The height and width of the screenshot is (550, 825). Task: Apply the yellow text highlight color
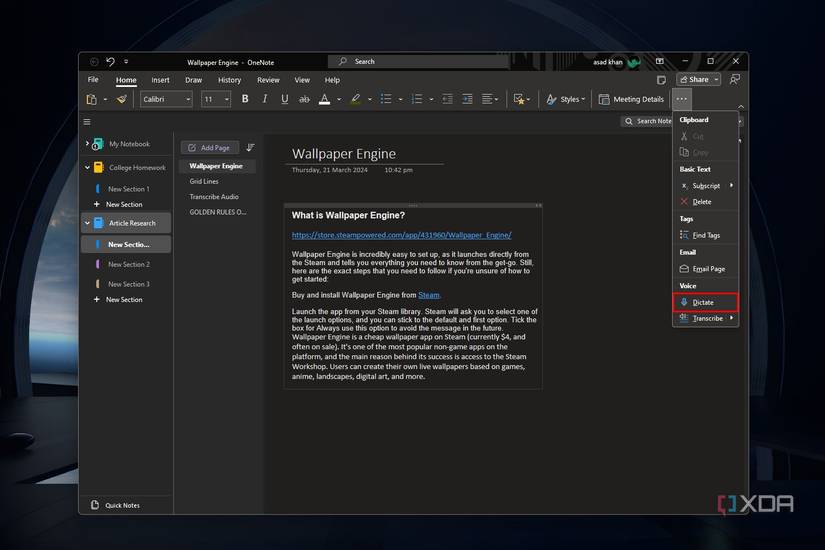click(356, 99)
